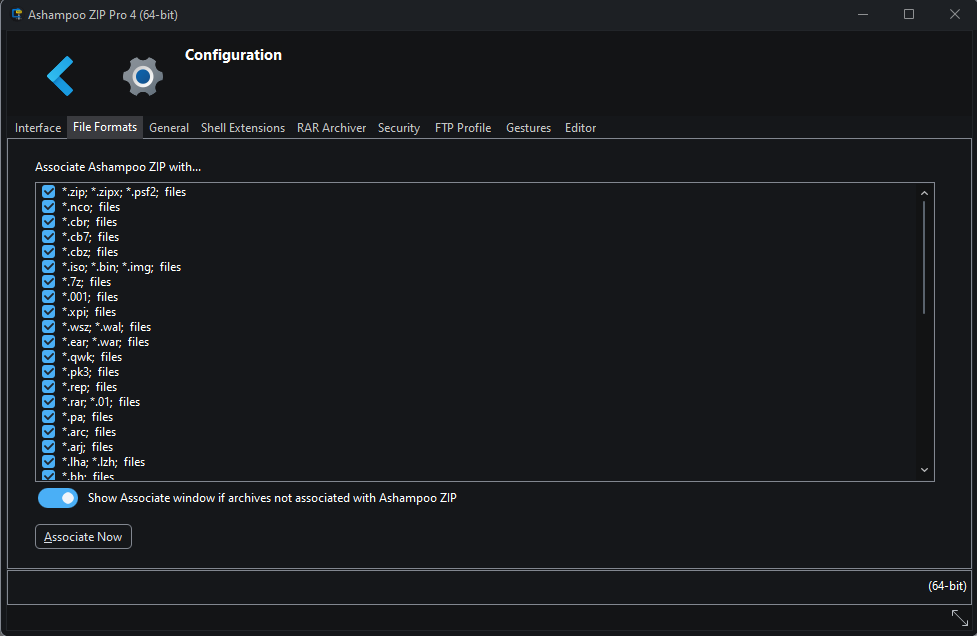Switch to the General tab

point(169,128)
